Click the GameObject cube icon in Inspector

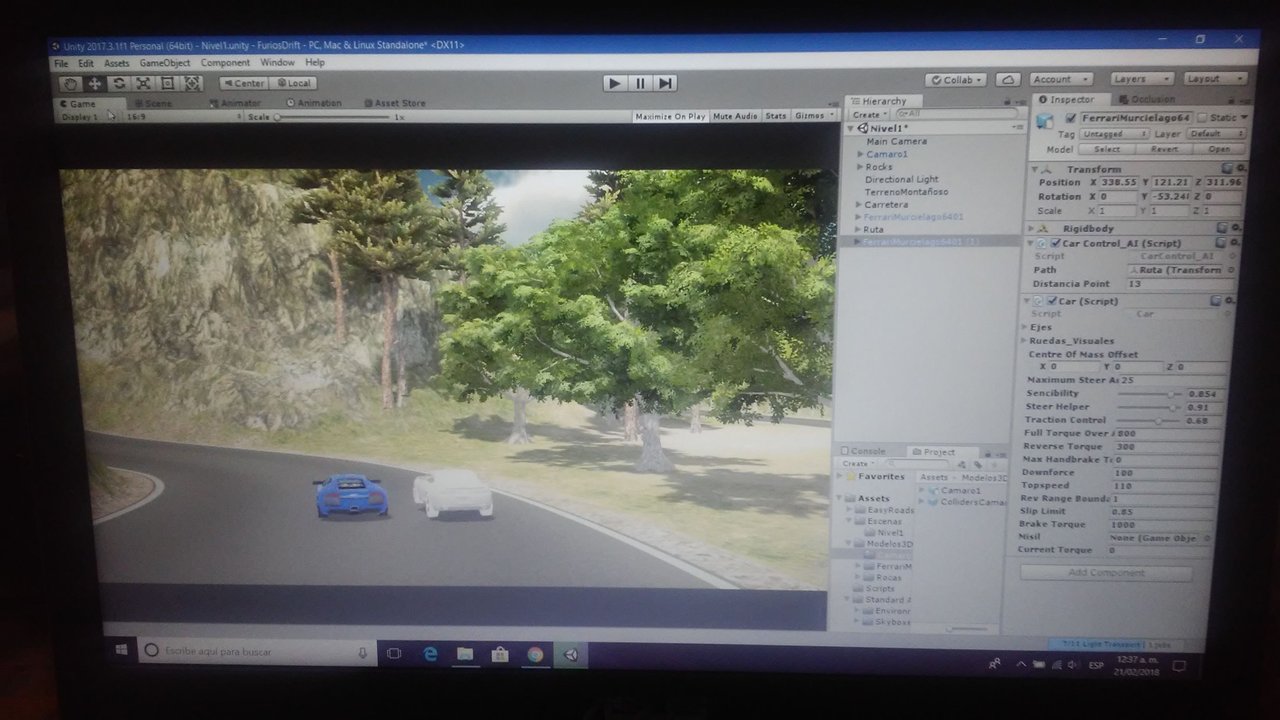[x=1046, y=122]
